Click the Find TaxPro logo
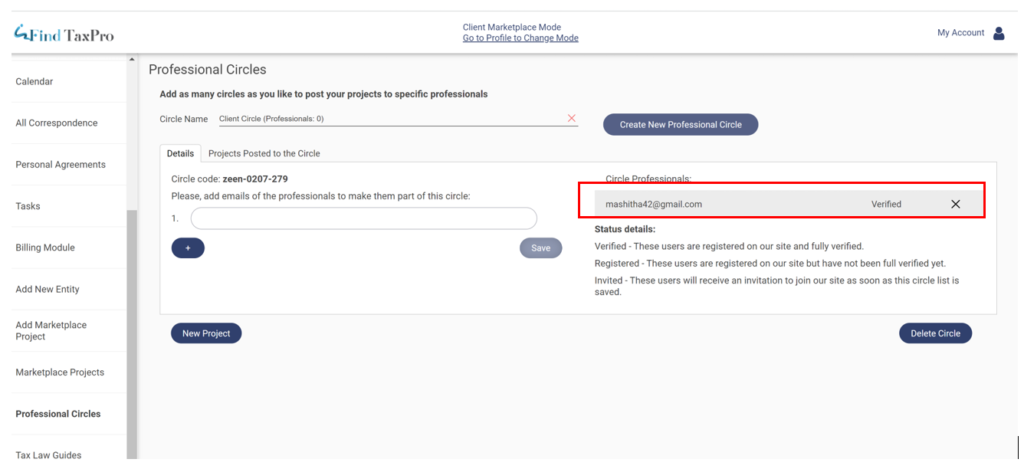The image size is (1024, 469). 64,34
